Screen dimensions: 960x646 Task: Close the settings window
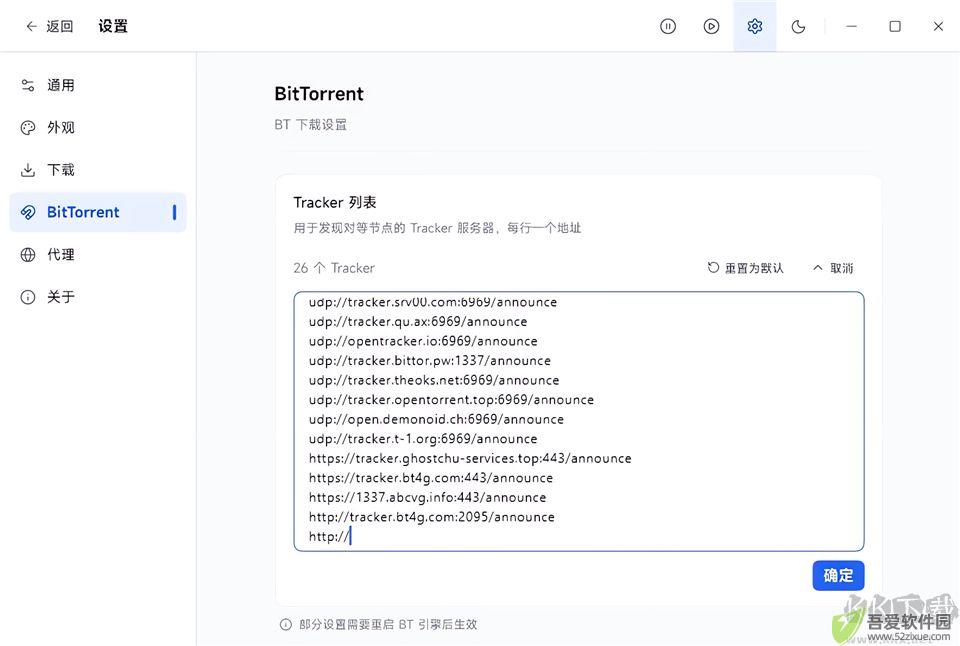[938, 26]
